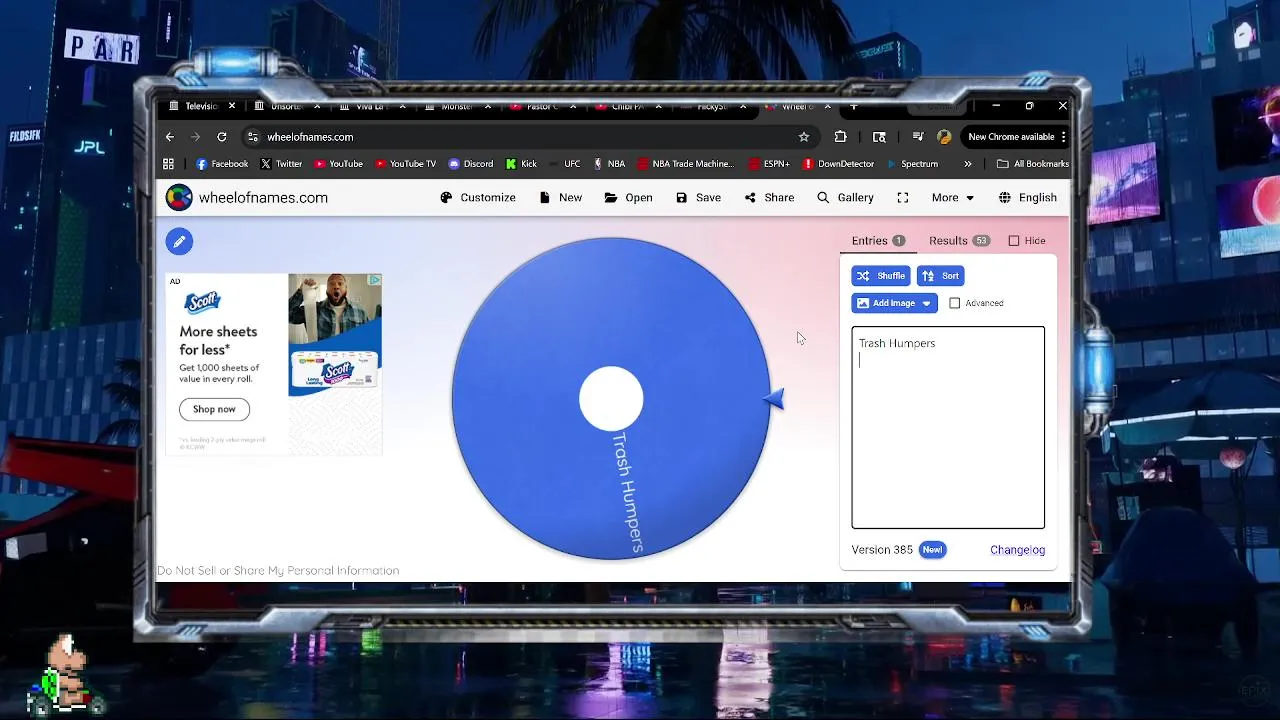Viewport: 1280px width, 720px height.
Task: Spin the blue wheel
Action: (x=611, y=398)
